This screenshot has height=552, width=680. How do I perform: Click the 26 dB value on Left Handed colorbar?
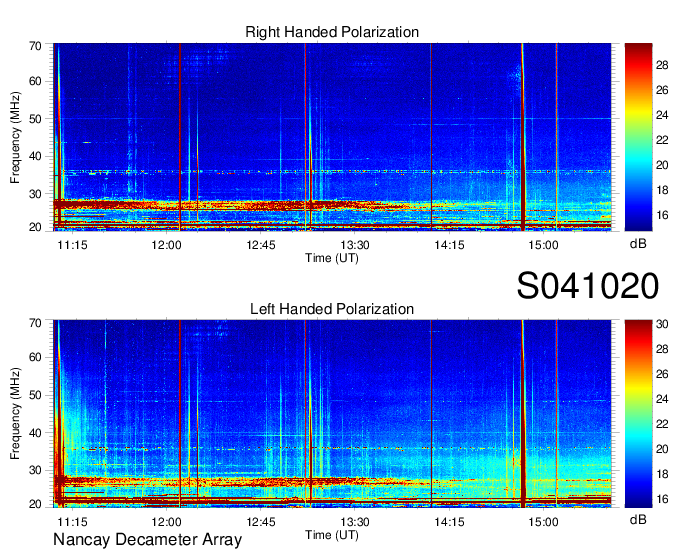pos(662,374)
